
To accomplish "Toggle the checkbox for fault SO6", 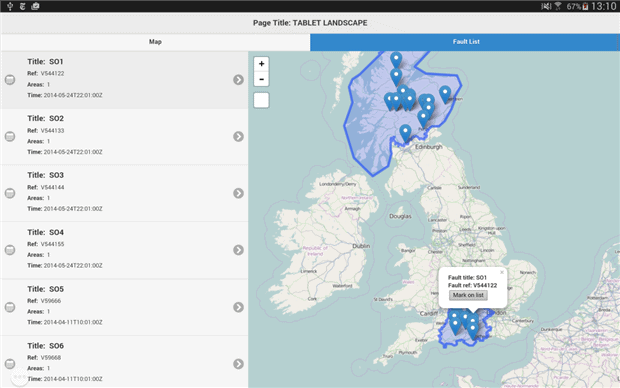I will pyautogui.click(x=10, y=363).
